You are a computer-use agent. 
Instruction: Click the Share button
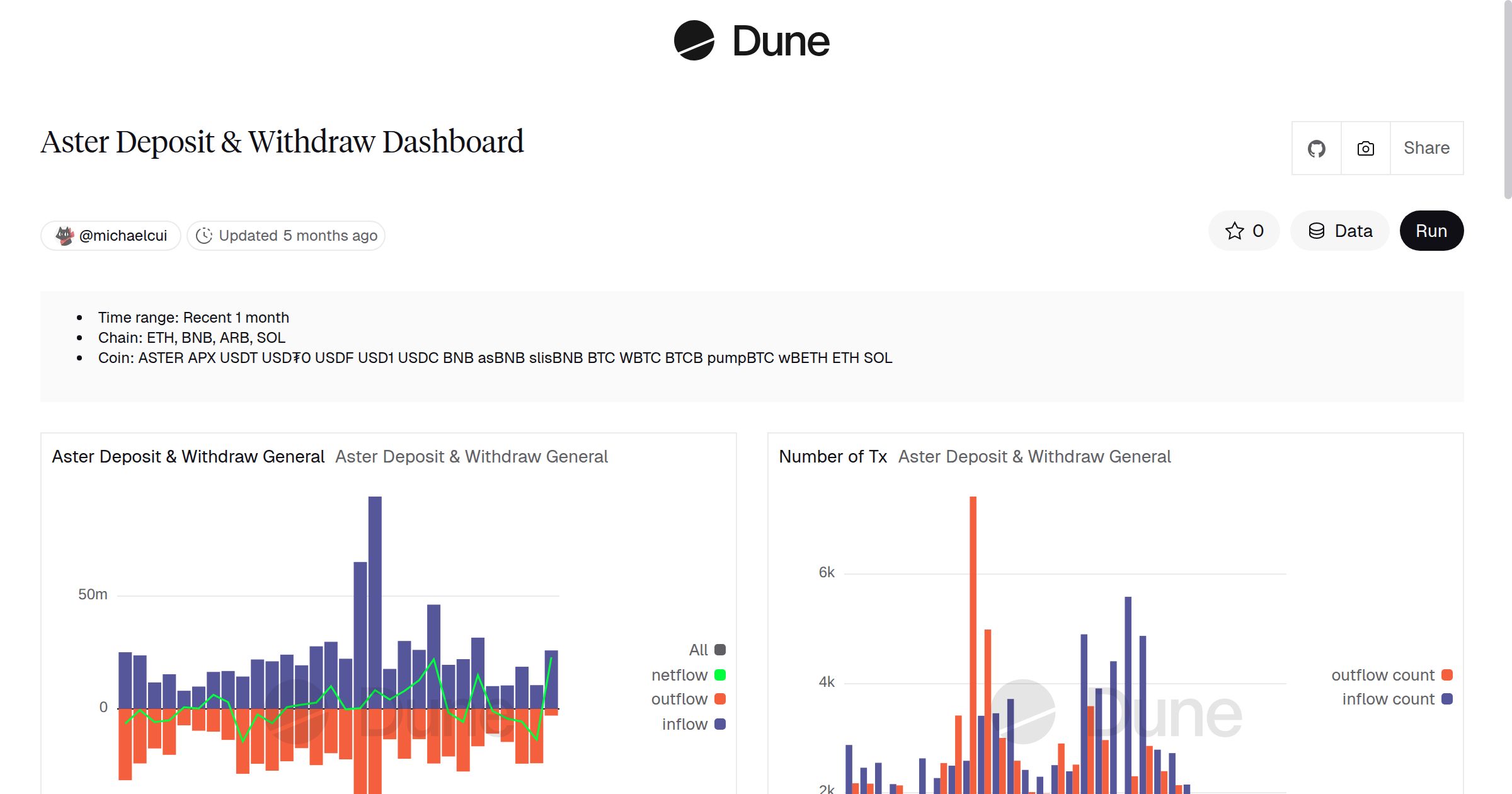[1426, 148]
